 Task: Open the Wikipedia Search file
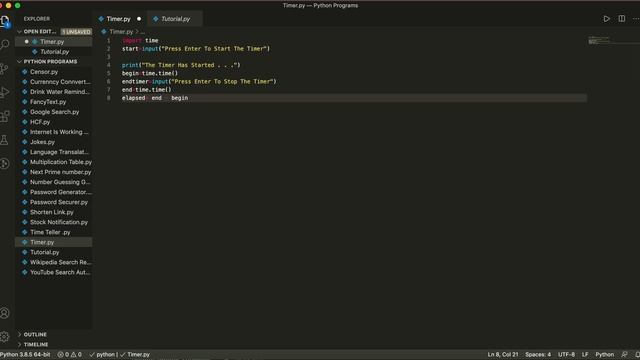(53, 262)
